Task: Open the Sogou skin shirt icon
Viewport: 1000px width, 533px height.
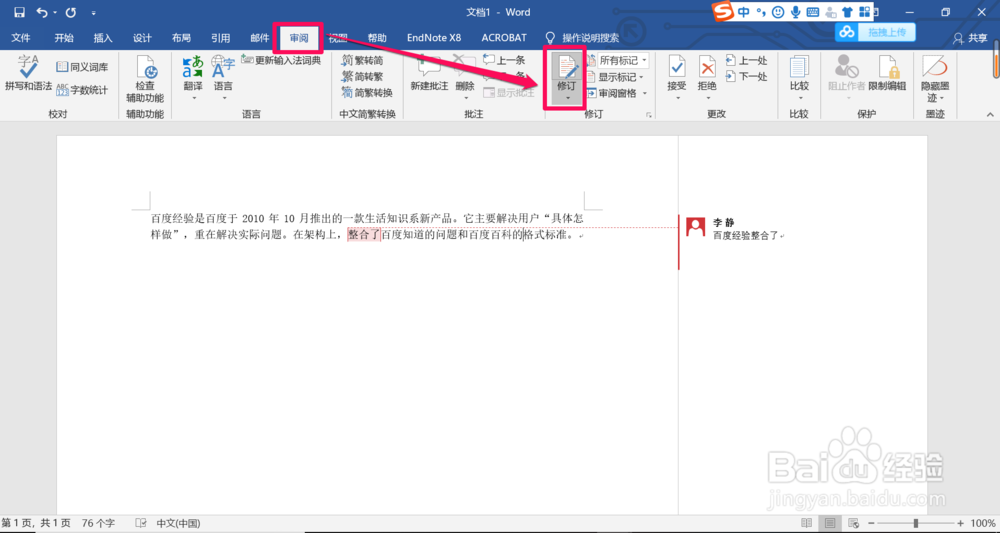Action: [x=847, y=12]
